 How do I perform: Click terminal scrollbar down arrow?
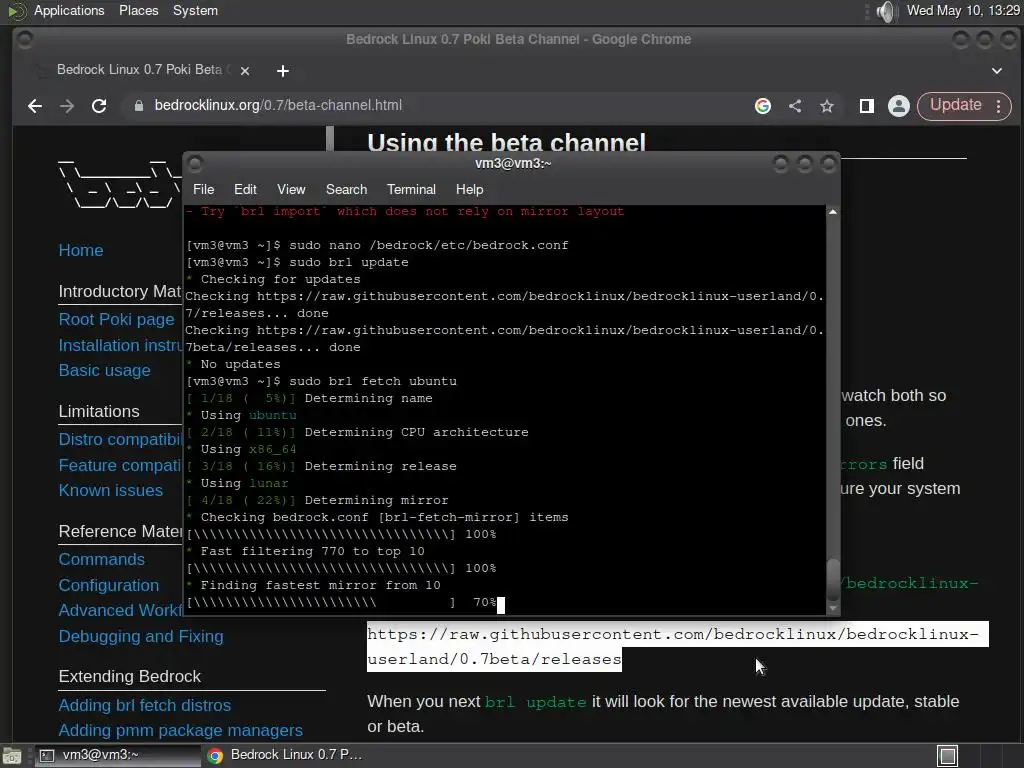click(833, 609)
